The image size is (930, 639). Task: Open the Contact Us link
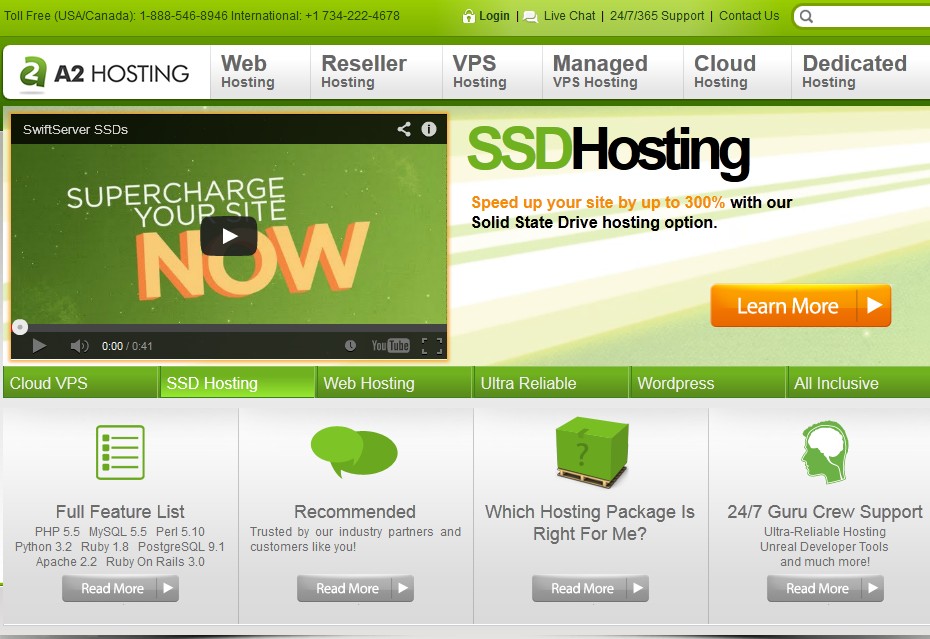pos(749,16)
